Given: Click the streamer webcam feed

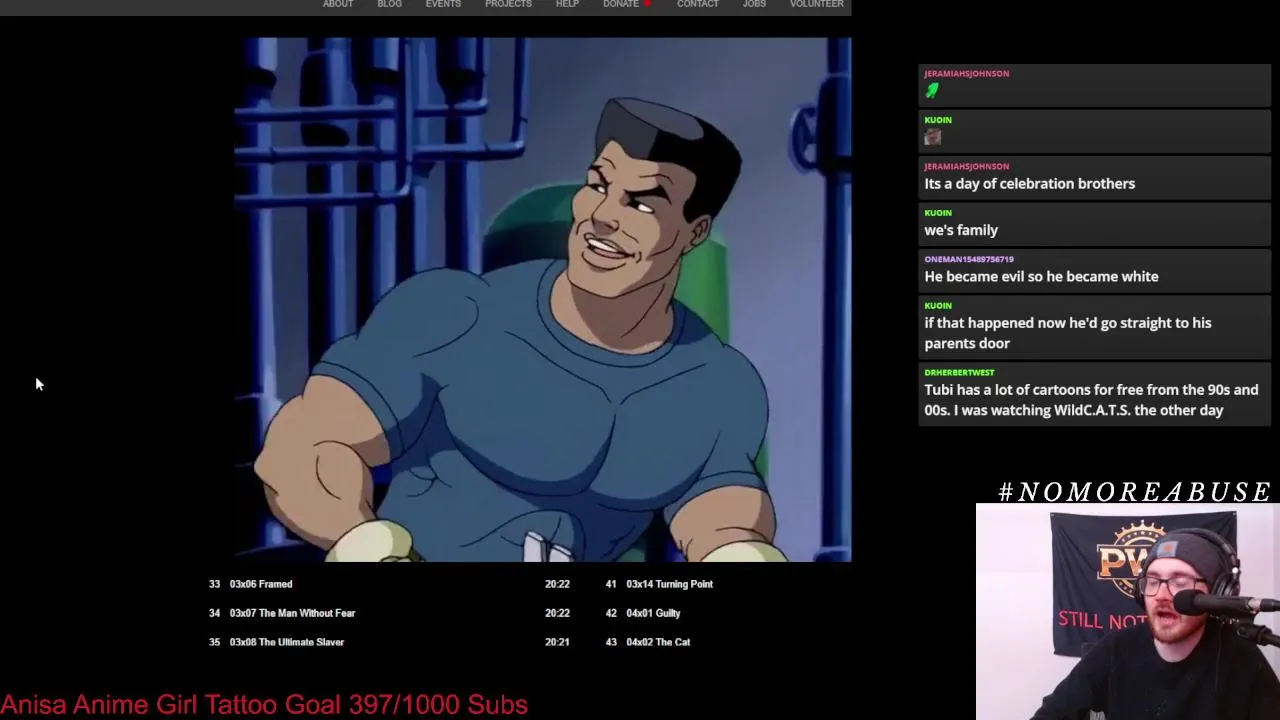Looking at the screenshot, I should (1128, 611).
